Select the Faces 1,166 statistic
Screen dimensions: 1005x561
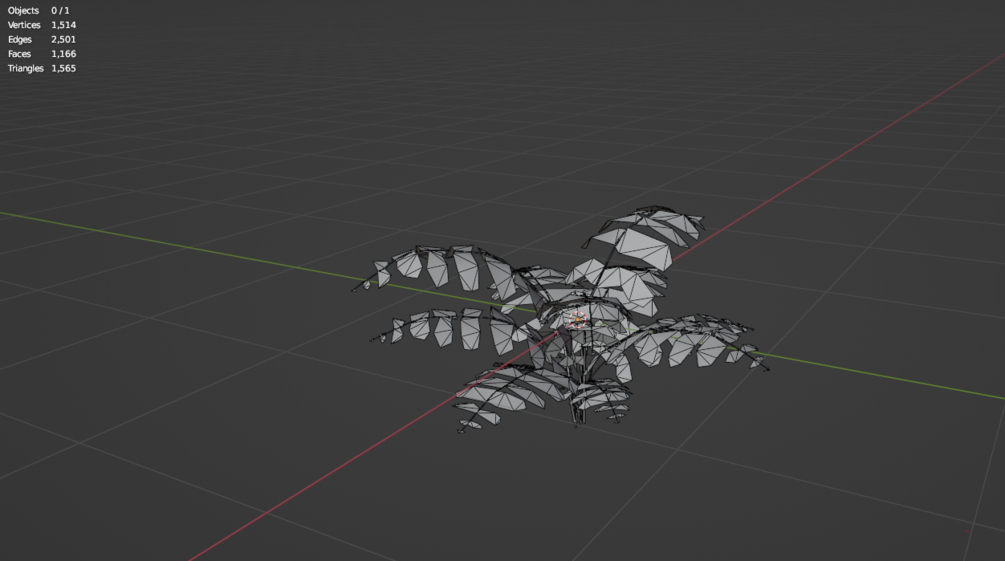coord(42,54)
